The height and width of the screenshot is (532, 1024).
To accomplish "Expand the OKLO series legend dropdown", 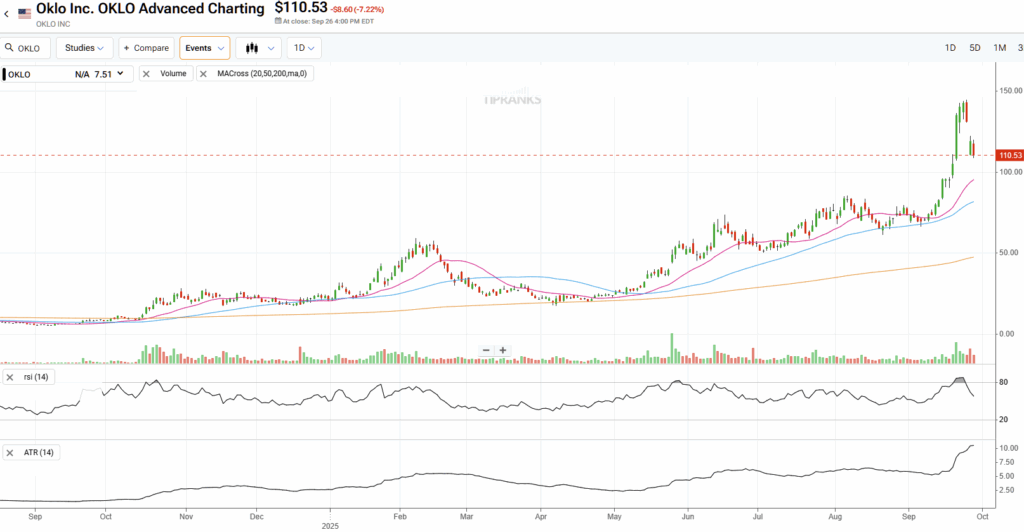I will [120, 74].
